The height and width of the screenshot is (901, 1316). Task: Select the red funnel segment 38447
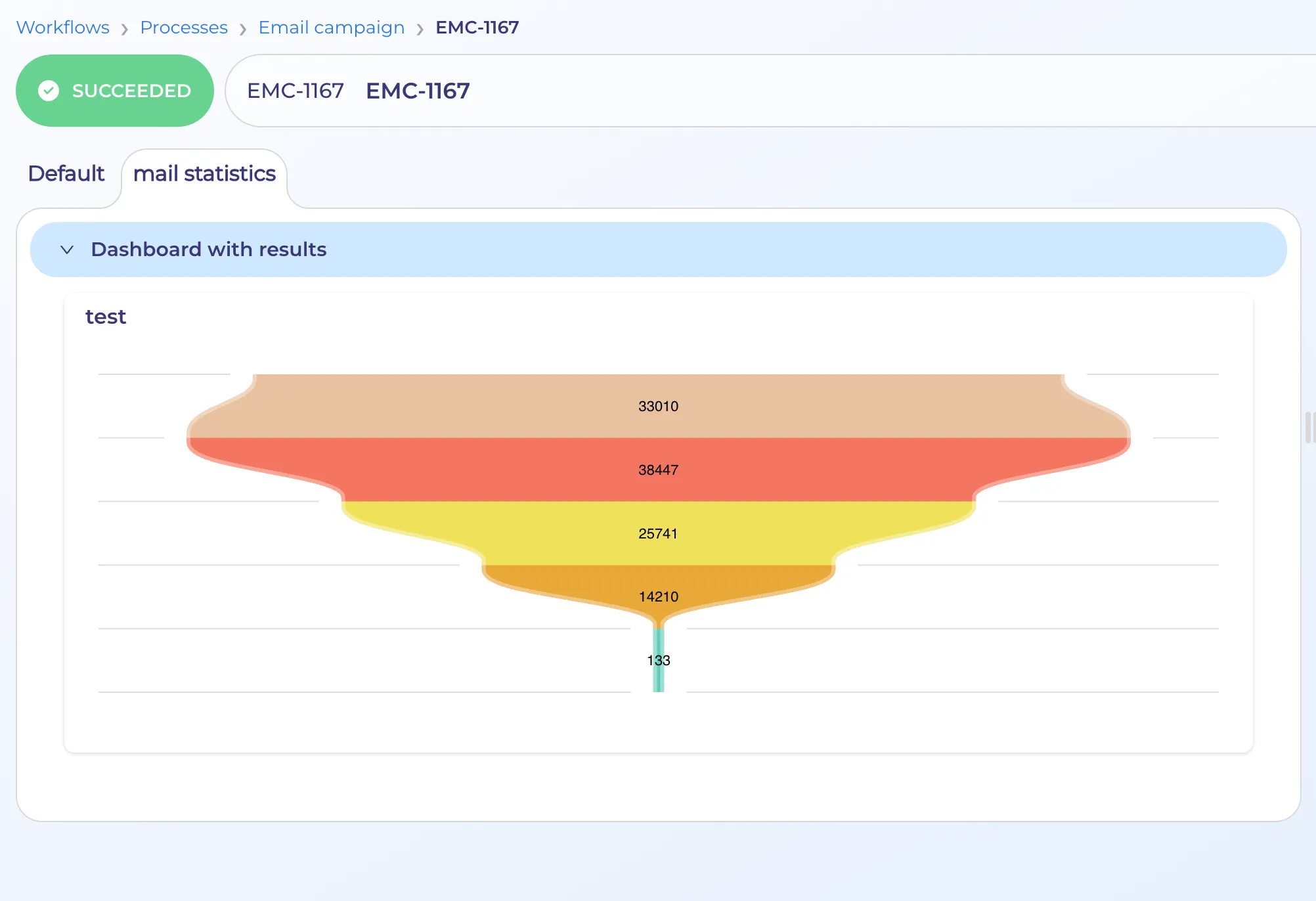659,470
